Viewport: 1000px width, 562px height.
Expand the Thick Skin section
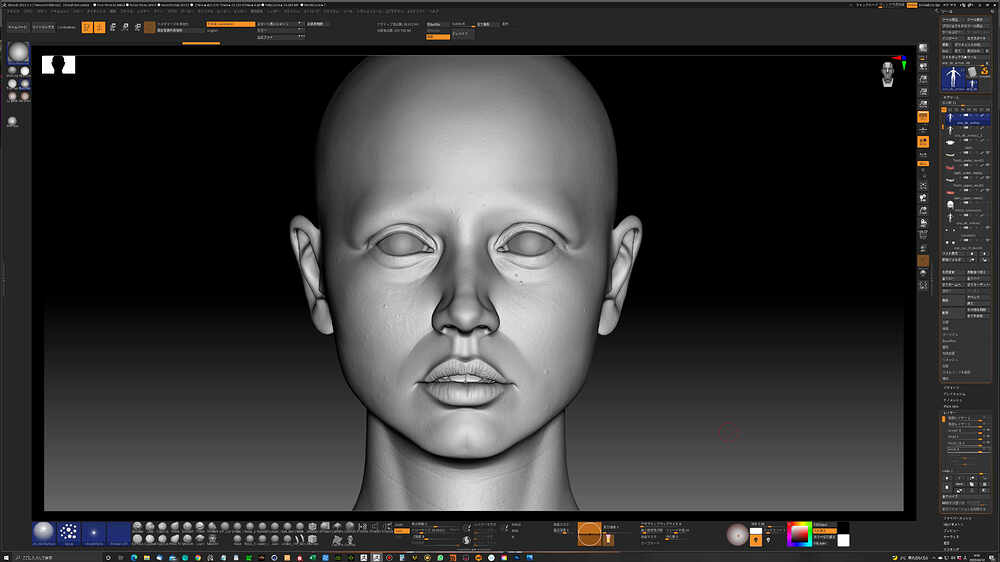[x=951, y=406]
